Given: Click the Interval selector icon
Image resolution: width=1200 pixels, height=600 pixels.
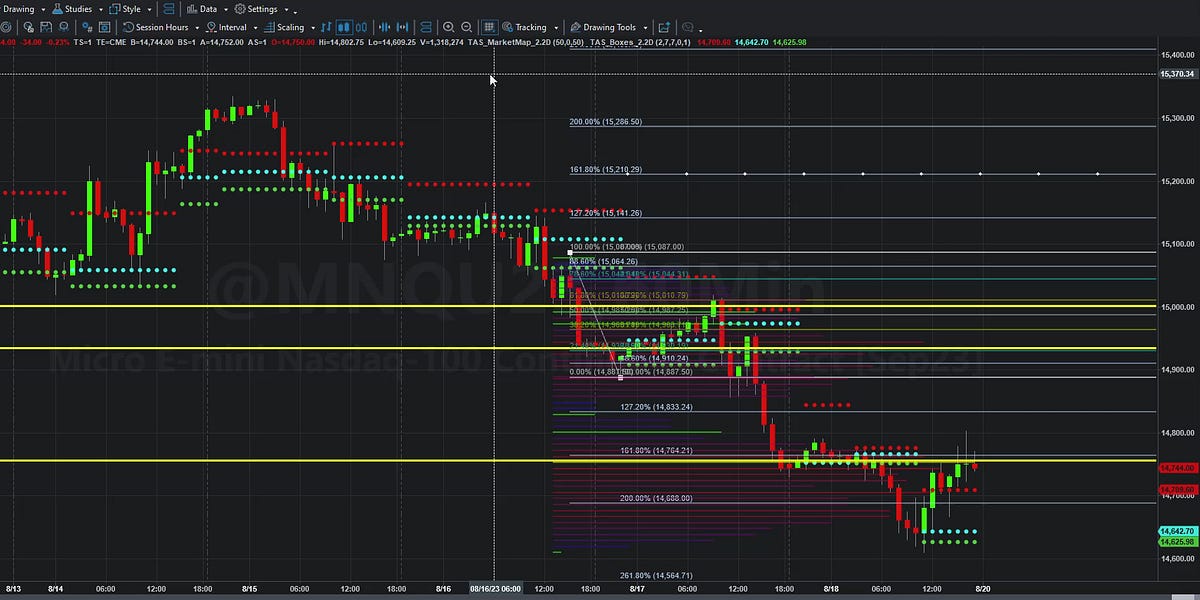Looking at the screenshot, I should point(212,27).
